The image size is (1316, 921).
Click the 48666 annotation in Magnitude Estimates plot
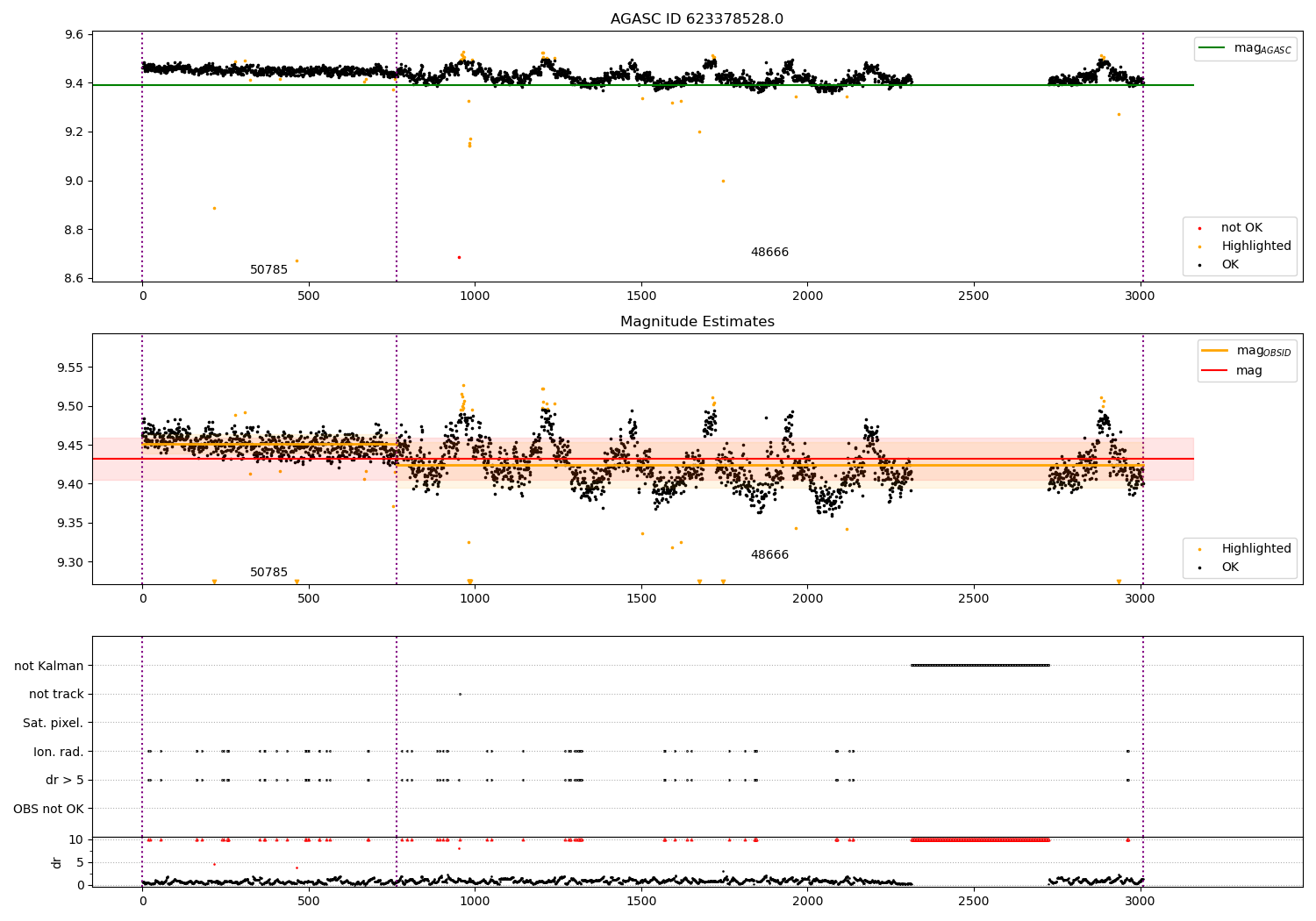[x=769, y=555]
